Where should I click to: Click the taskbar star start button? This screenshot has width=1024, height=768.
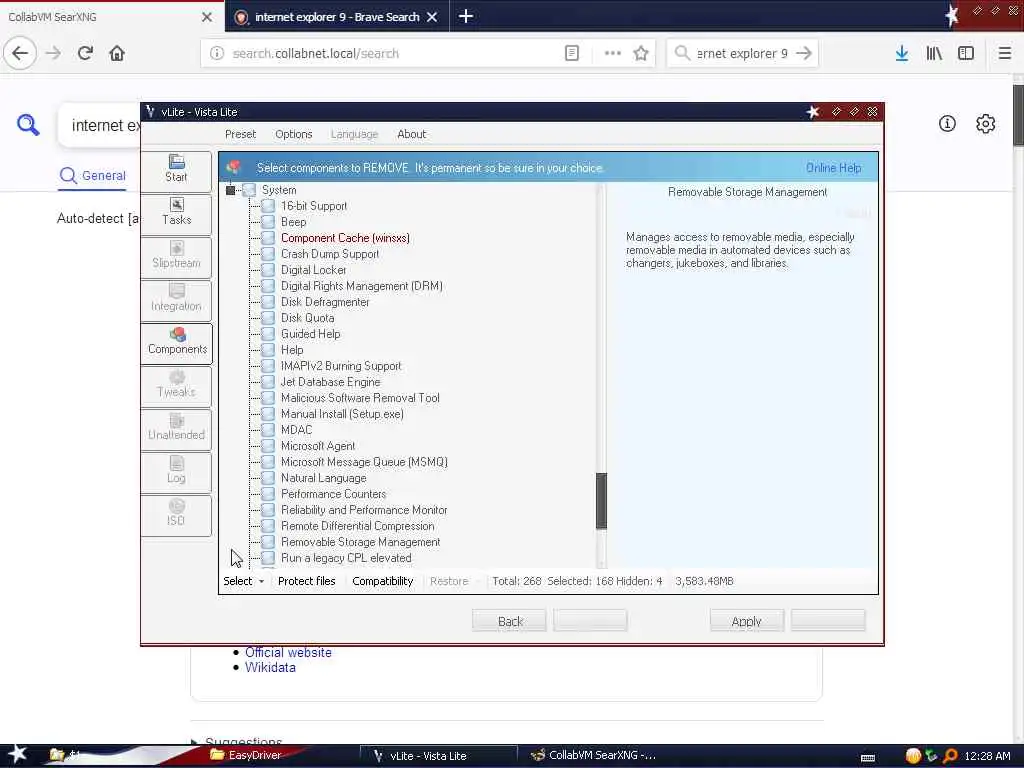pyautogui.click(x=17, y=754)
